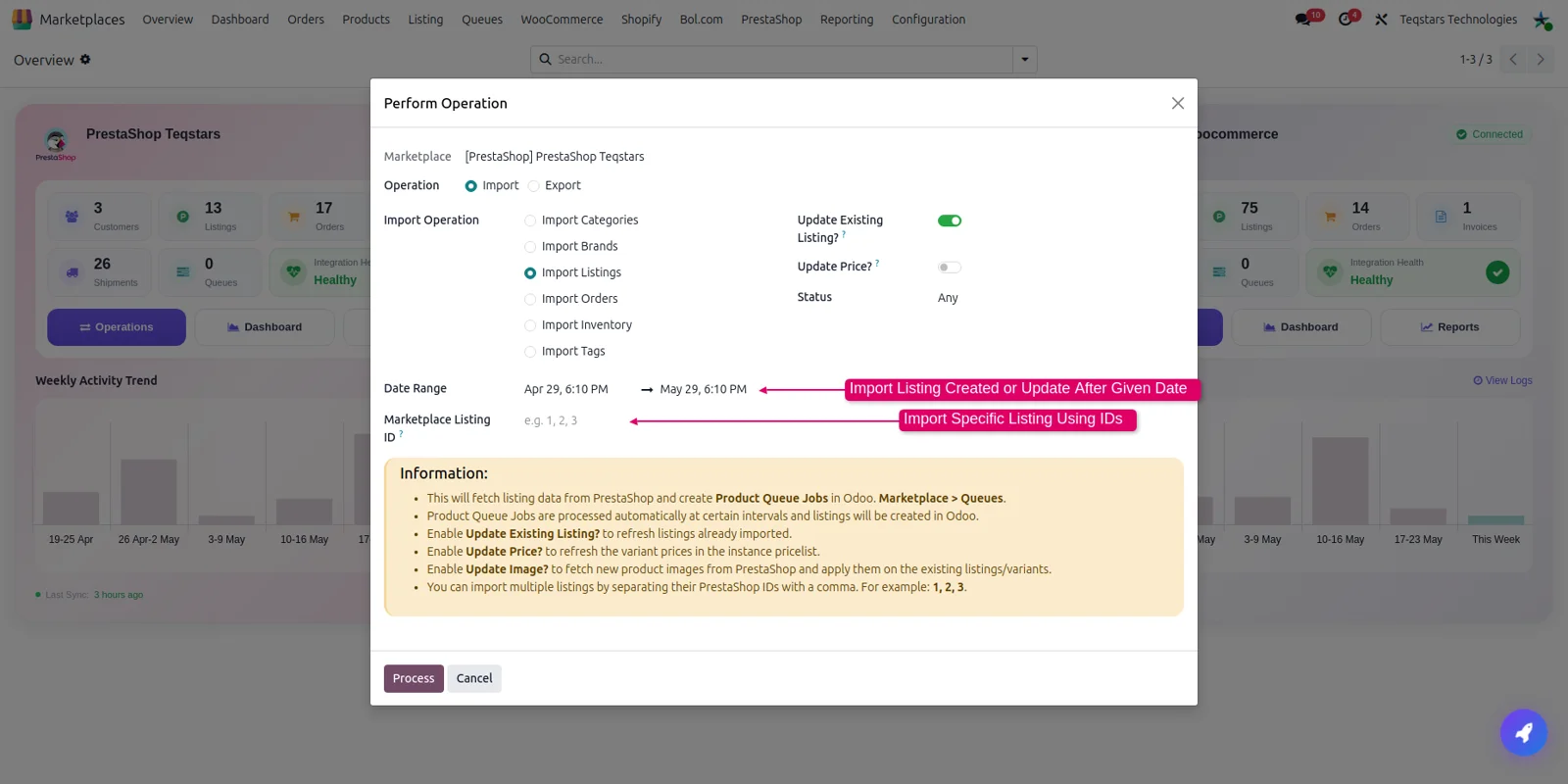This screenshot has height=784, width=1568.
Task: Click the user avatar star icon
Action: (1543, 20)
